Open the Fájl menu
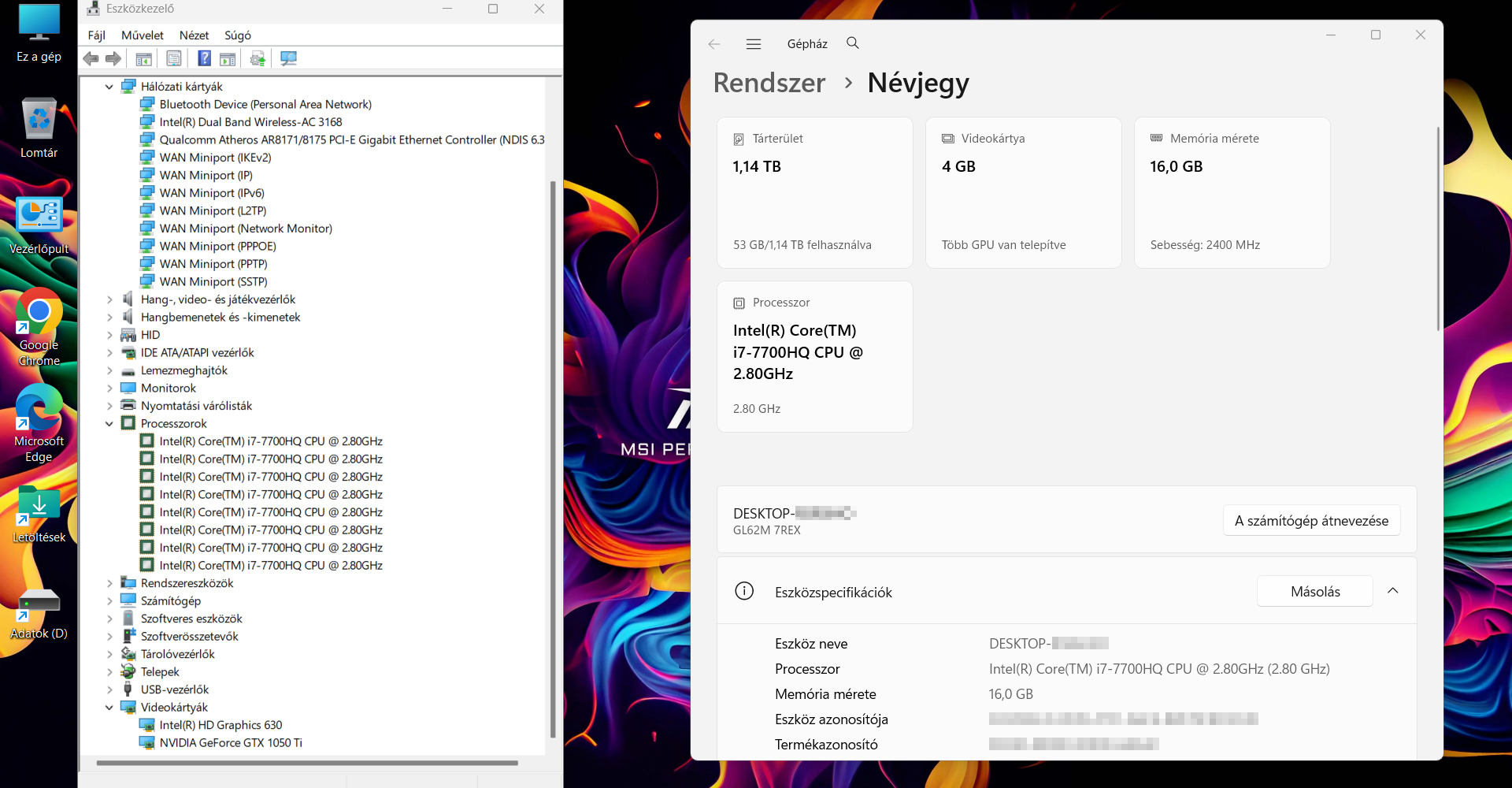Viewport: 1512px width, 788px height. point(97,35)
